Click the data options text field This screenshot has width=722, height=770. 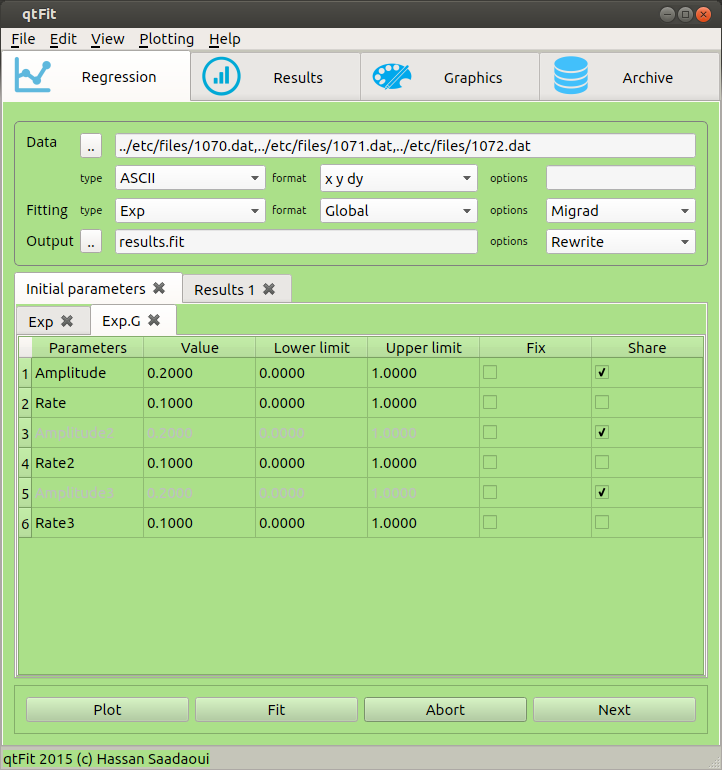coord(620,178)
